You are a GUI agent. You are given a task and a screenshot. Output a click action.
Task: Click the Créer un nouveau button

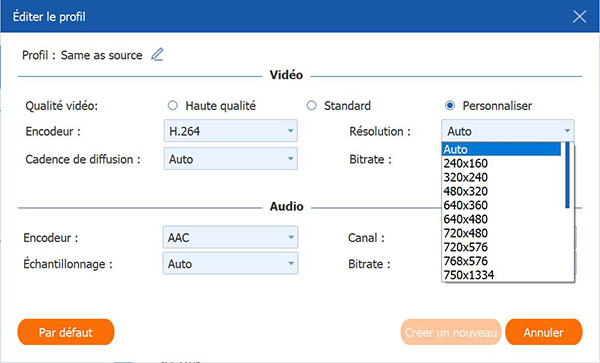(451, 332)
